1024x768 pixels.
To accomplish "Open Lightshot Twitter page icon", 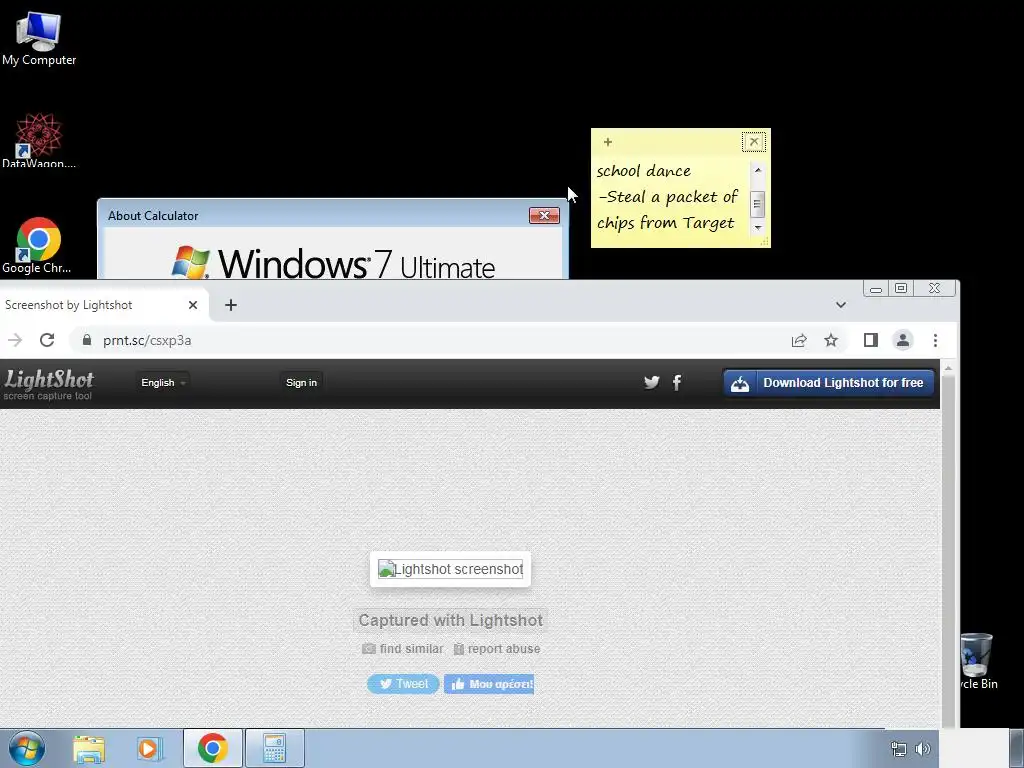I will click(x=651, y=383).
